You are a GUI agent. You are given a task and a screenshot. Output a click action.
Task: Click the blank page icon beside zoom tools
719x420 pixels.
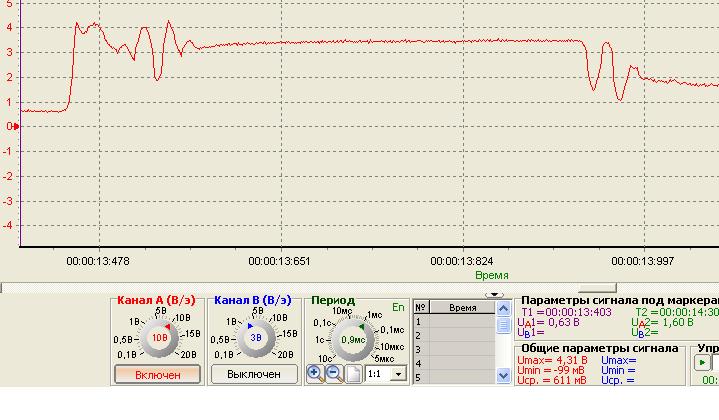click(x=354, y=374)
